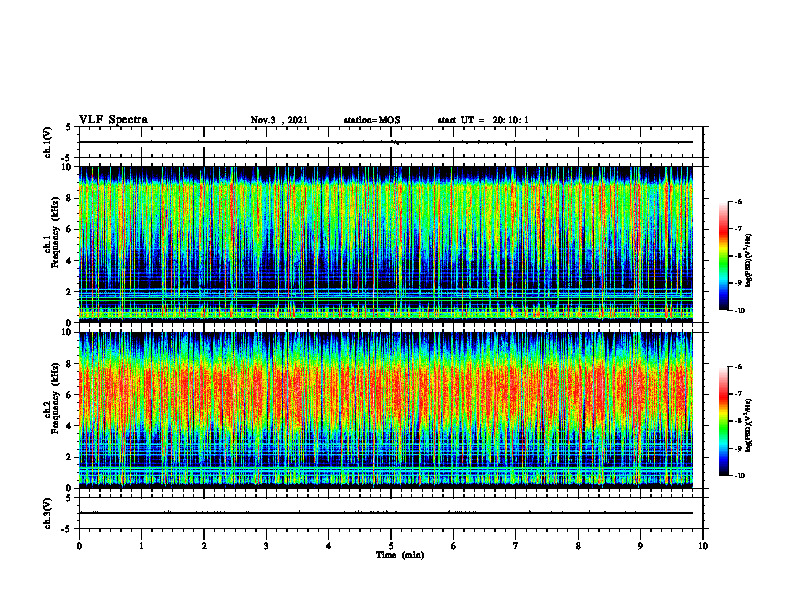Screen dimensions: 792x612
Task: Click the 'ch.3(V)' axis label
Action: [x=47, y=513]
